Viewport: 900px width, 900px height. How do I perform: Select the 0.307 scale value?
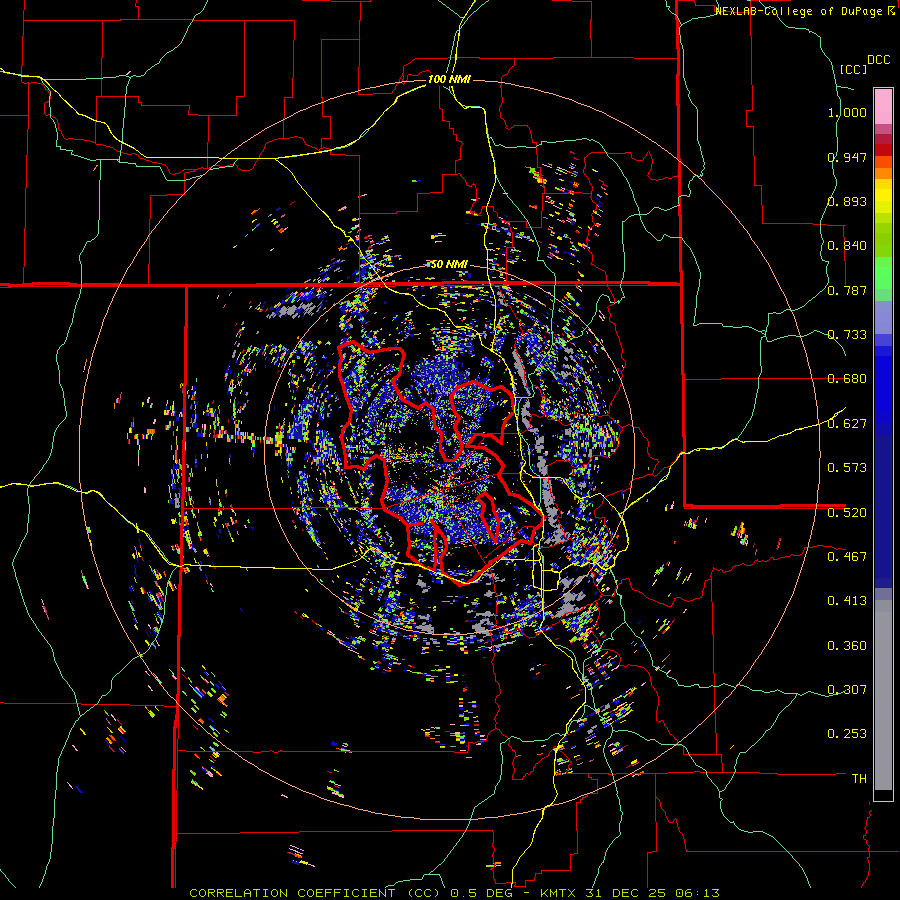coord(847,689)
